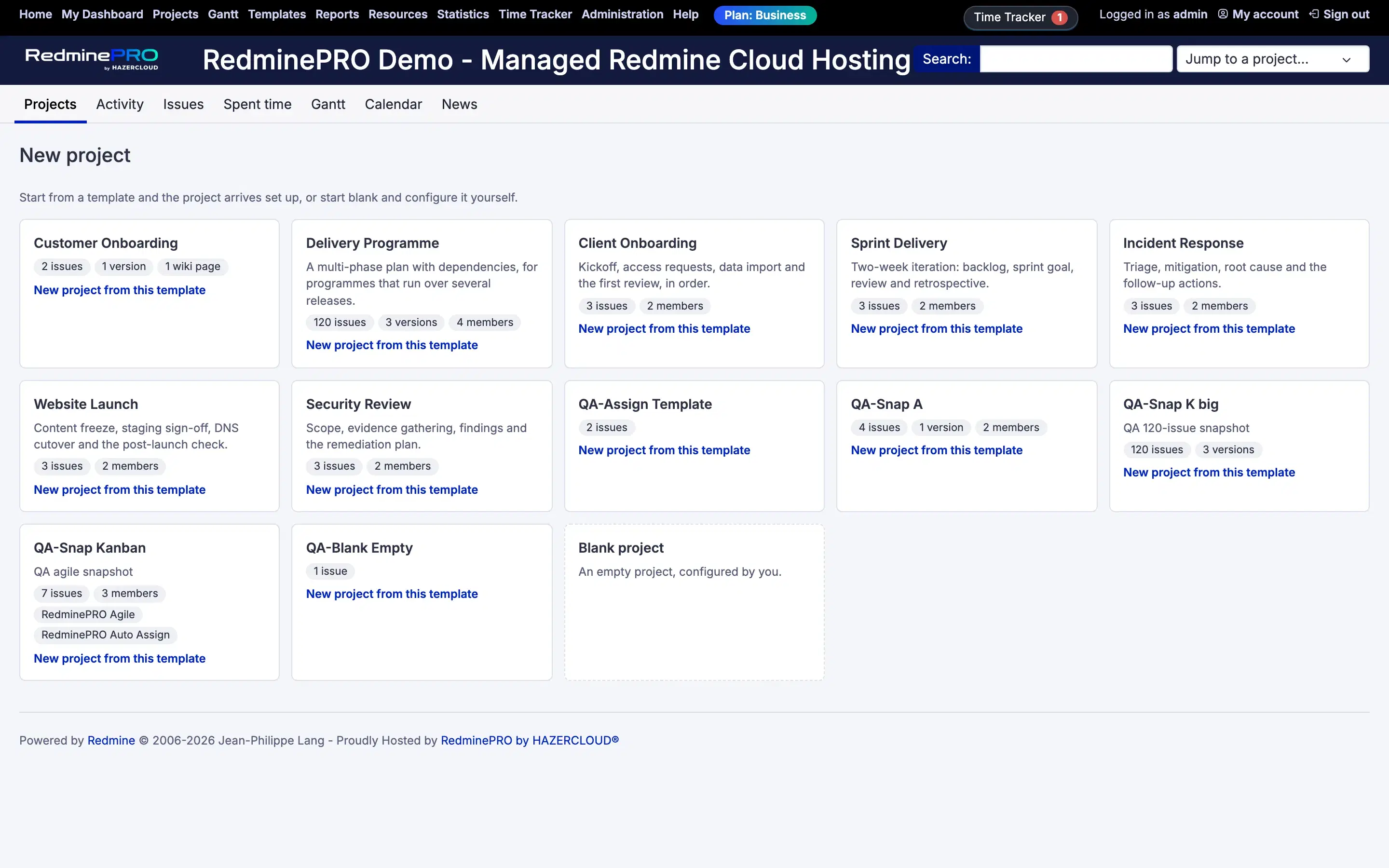Click the My account user icon
This screenshot has width=1389, height=868.
(x=1223, y=14)
